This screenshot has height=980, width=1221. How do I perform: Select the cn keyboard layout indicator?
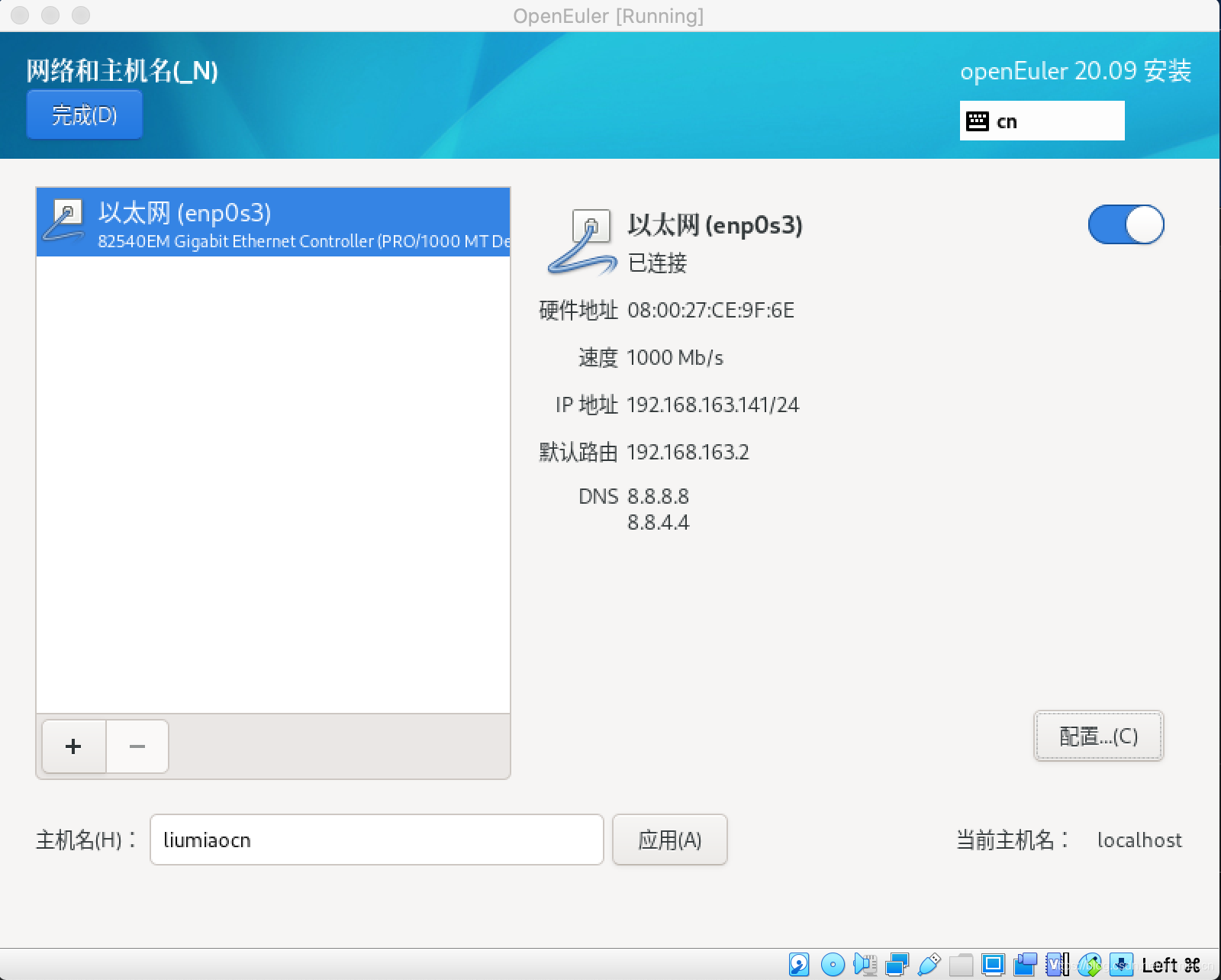coord(1042,121)
